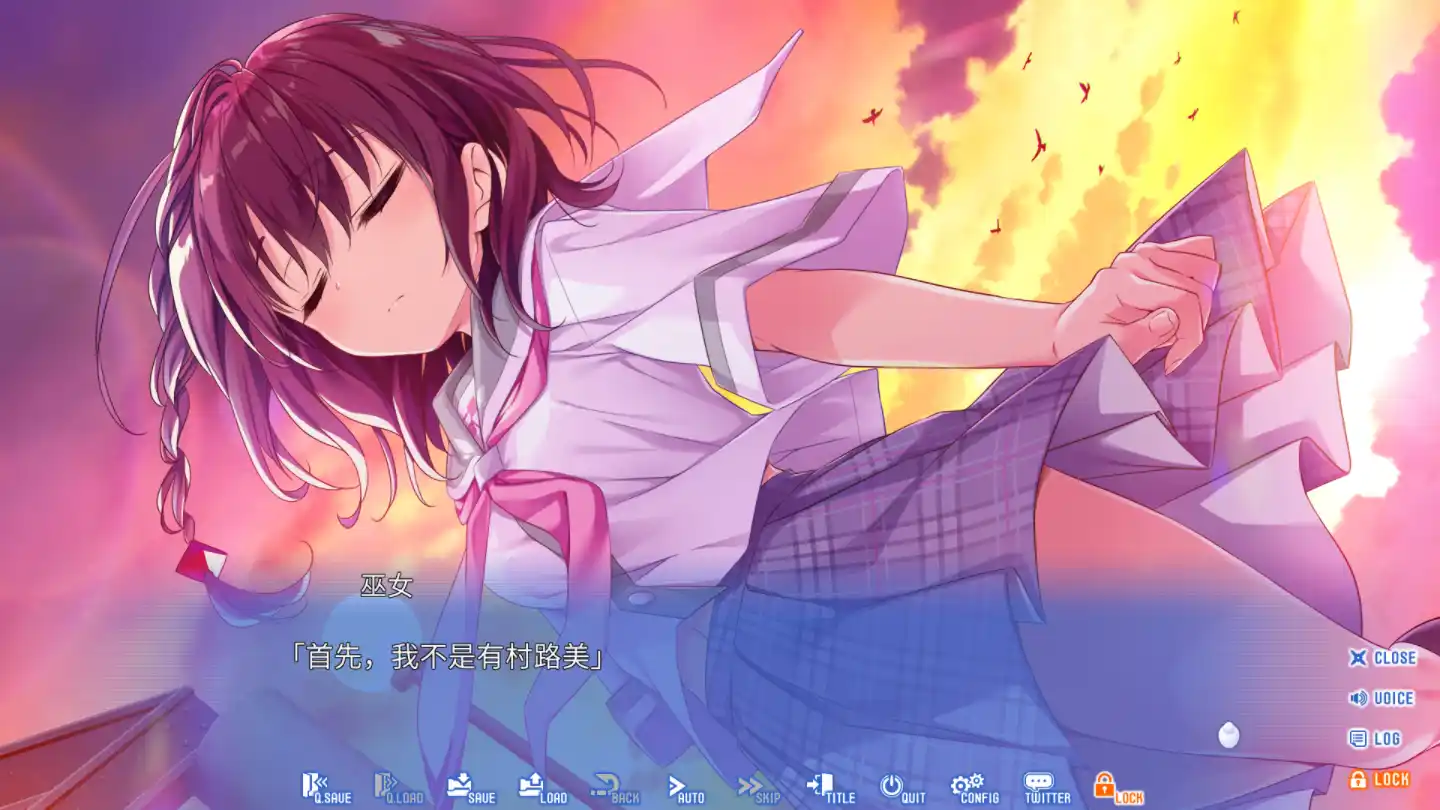Activate SKIP fast-forward
Image resolution: width=1440 pixels, height=810 pixels.
(758, 788)
